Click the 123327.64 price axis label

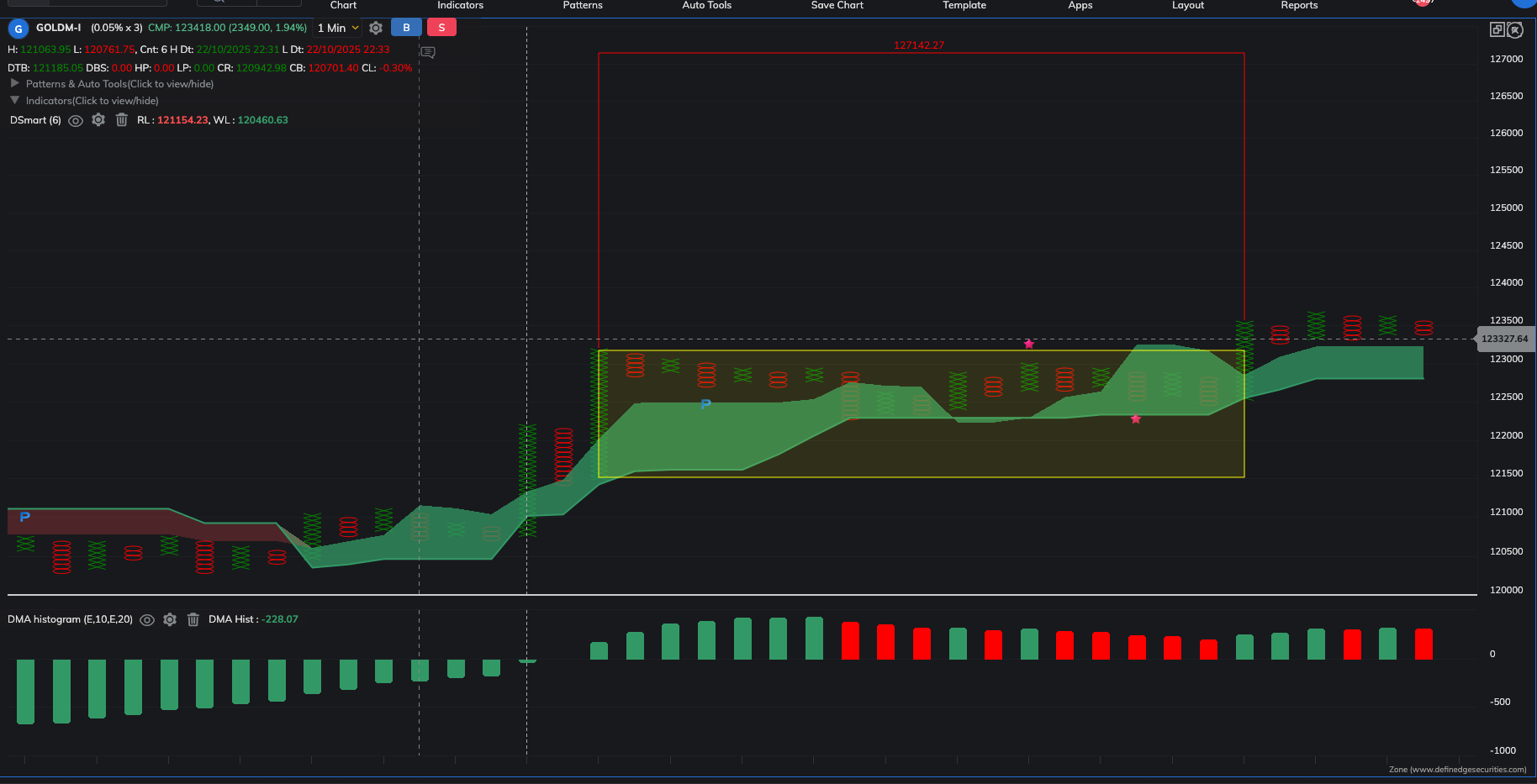[x=1504, y=339]
